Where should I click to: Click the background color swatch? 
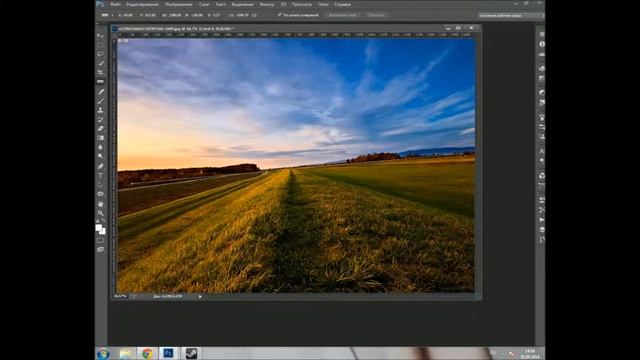[x=103, y=231]
